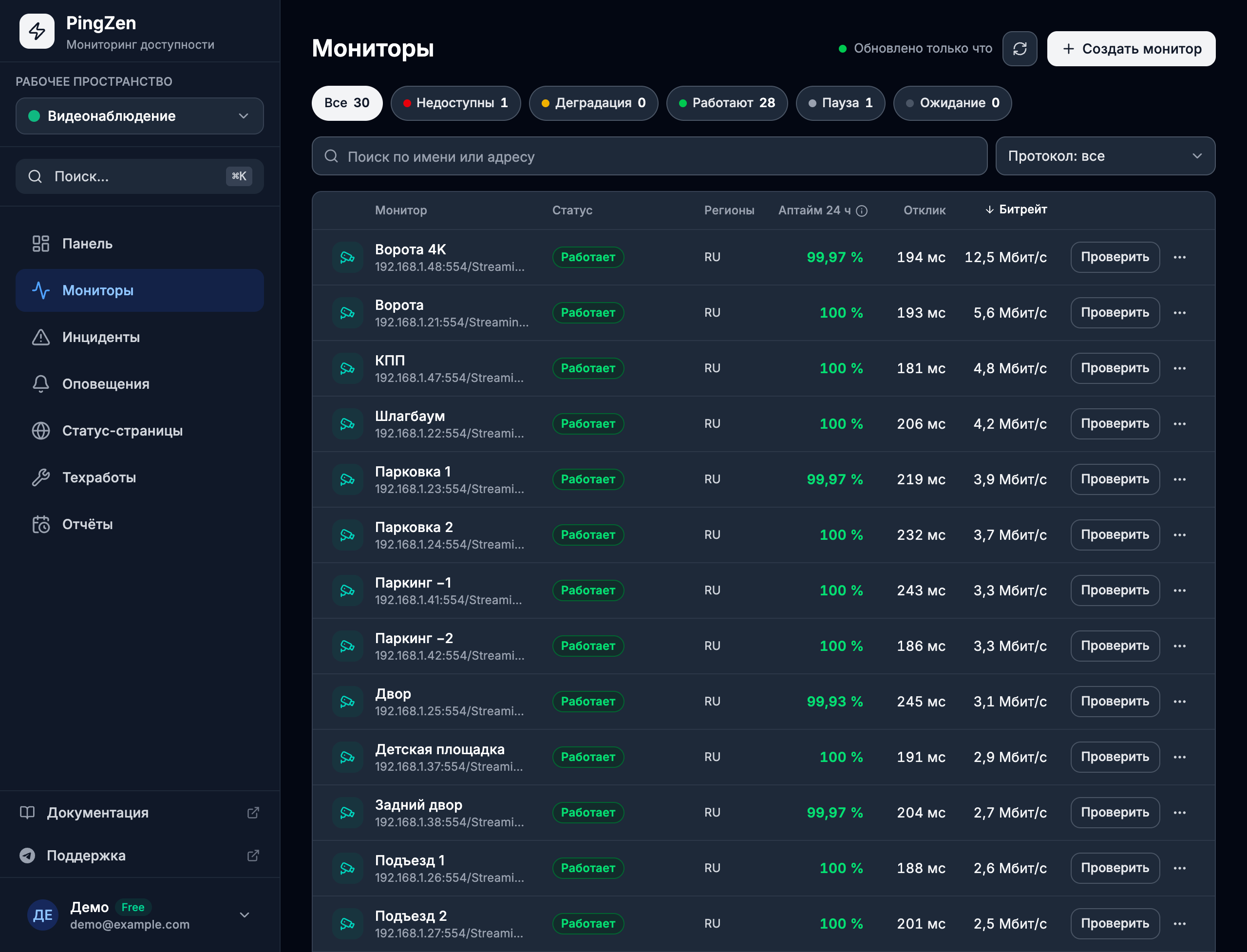Sort the table by Битрейт column

pyautogui.click(x=1016, y=209)
